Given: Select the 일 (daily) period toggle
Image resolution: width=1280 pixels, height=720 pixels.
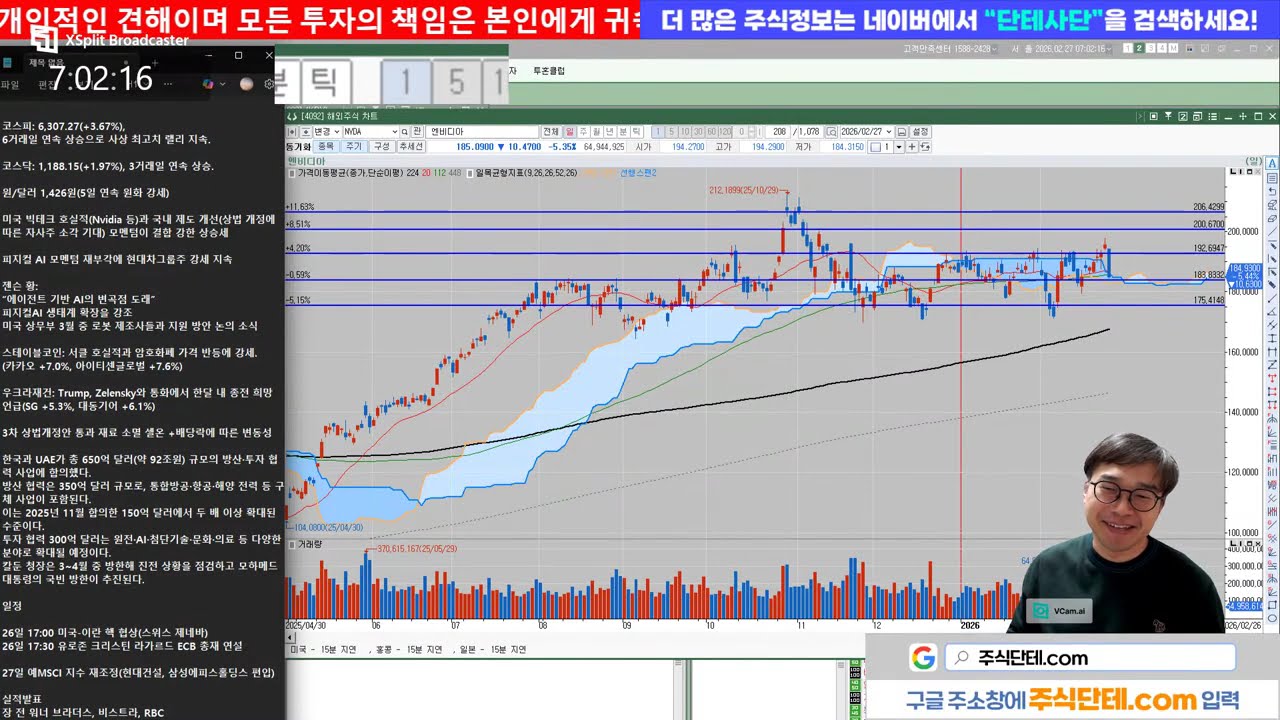Looking at the screenshot, I should [x=569, y=132].
